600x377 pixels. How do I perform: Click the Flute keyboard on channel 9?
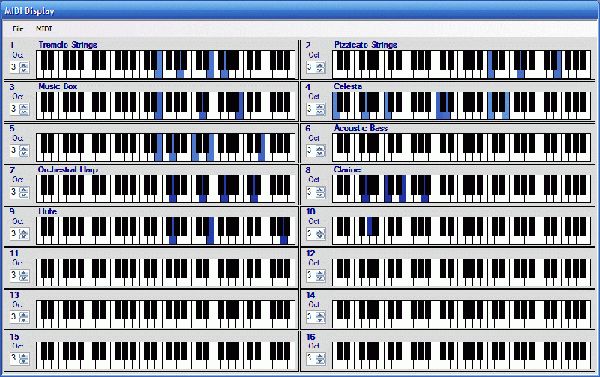pos(166,230)
